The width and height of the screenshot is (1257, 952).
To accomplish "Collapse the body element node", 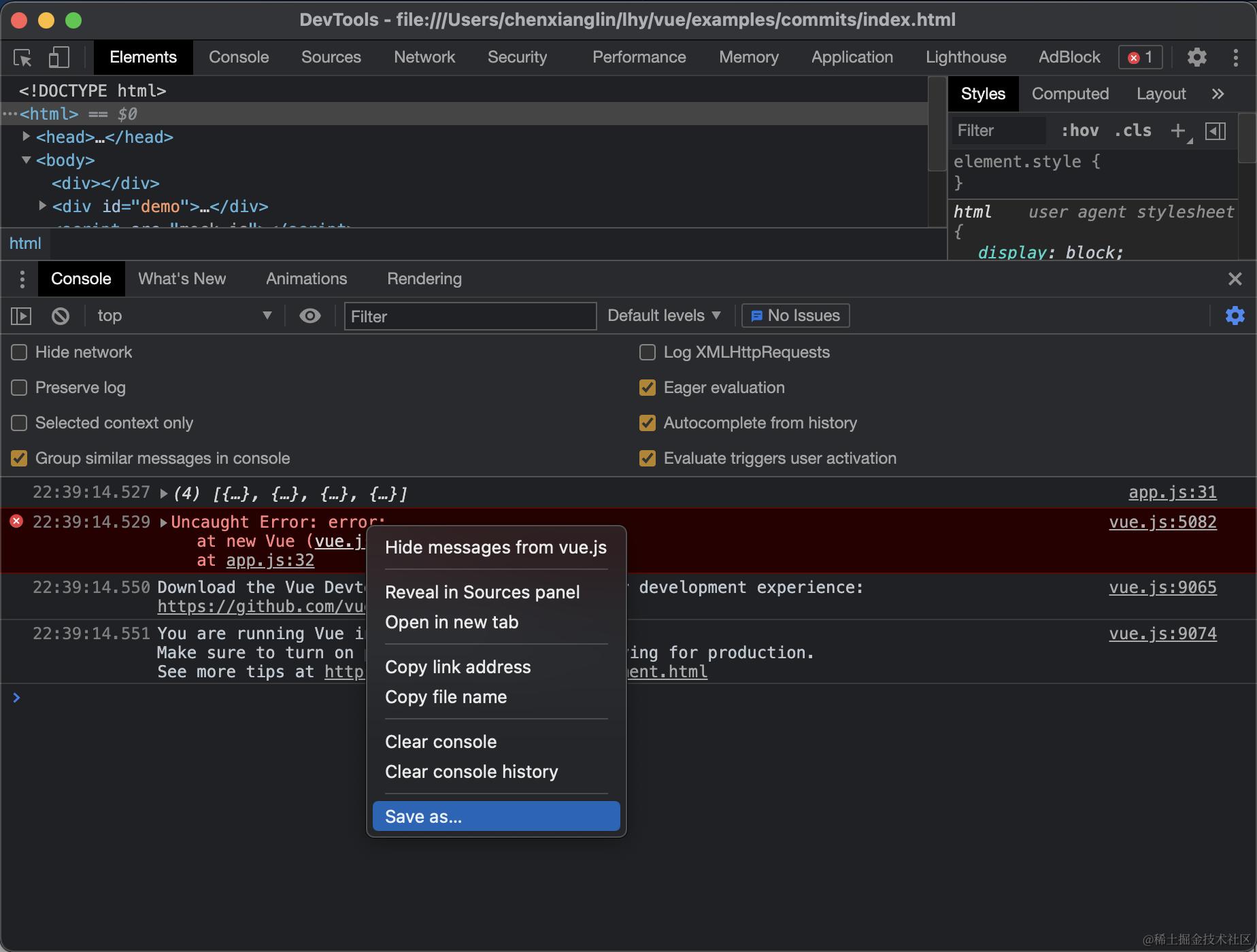I will click(x=26, y=160).
